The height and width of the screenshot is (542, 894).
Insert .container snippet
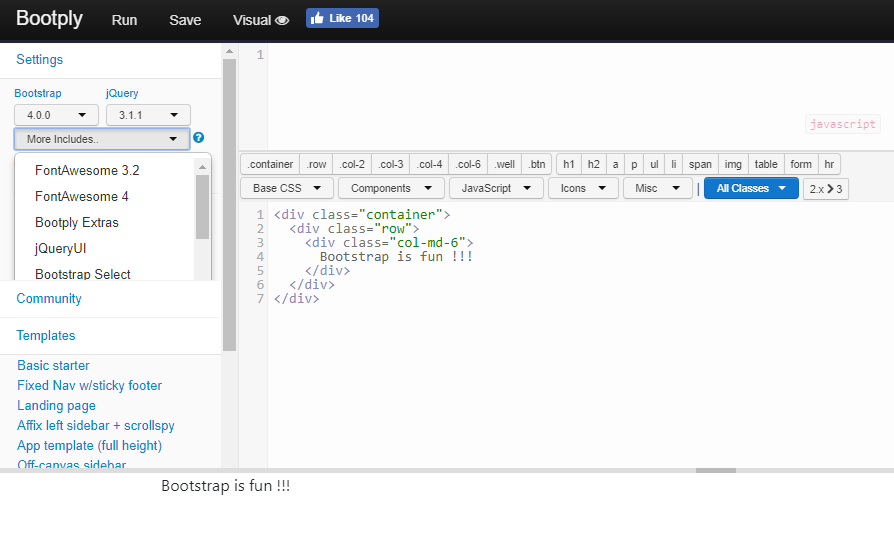(x=270, y=164)
